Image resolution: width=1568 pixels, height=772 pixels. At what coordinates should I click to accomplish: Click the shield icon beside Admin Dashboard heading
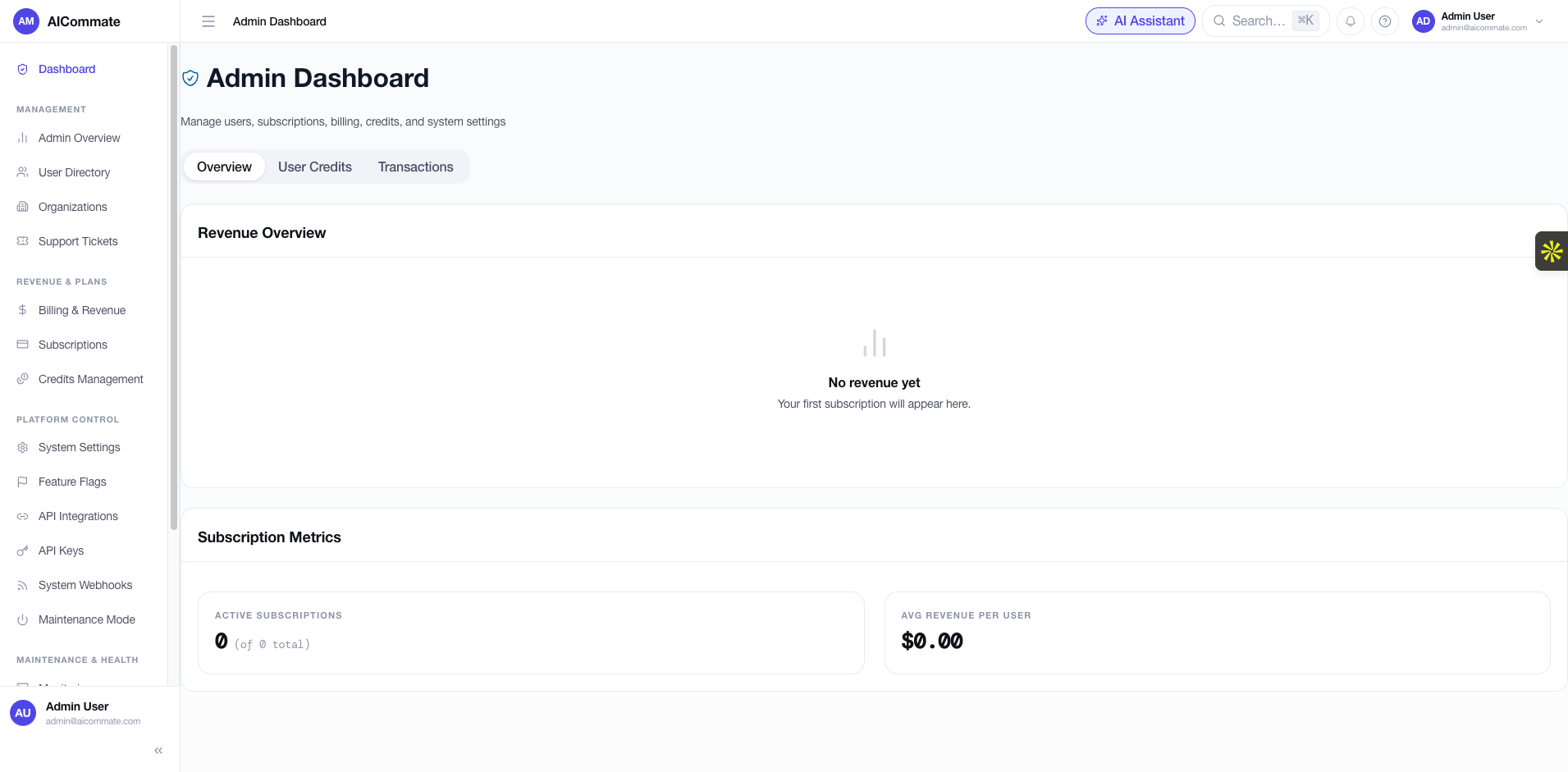point(190,78)
